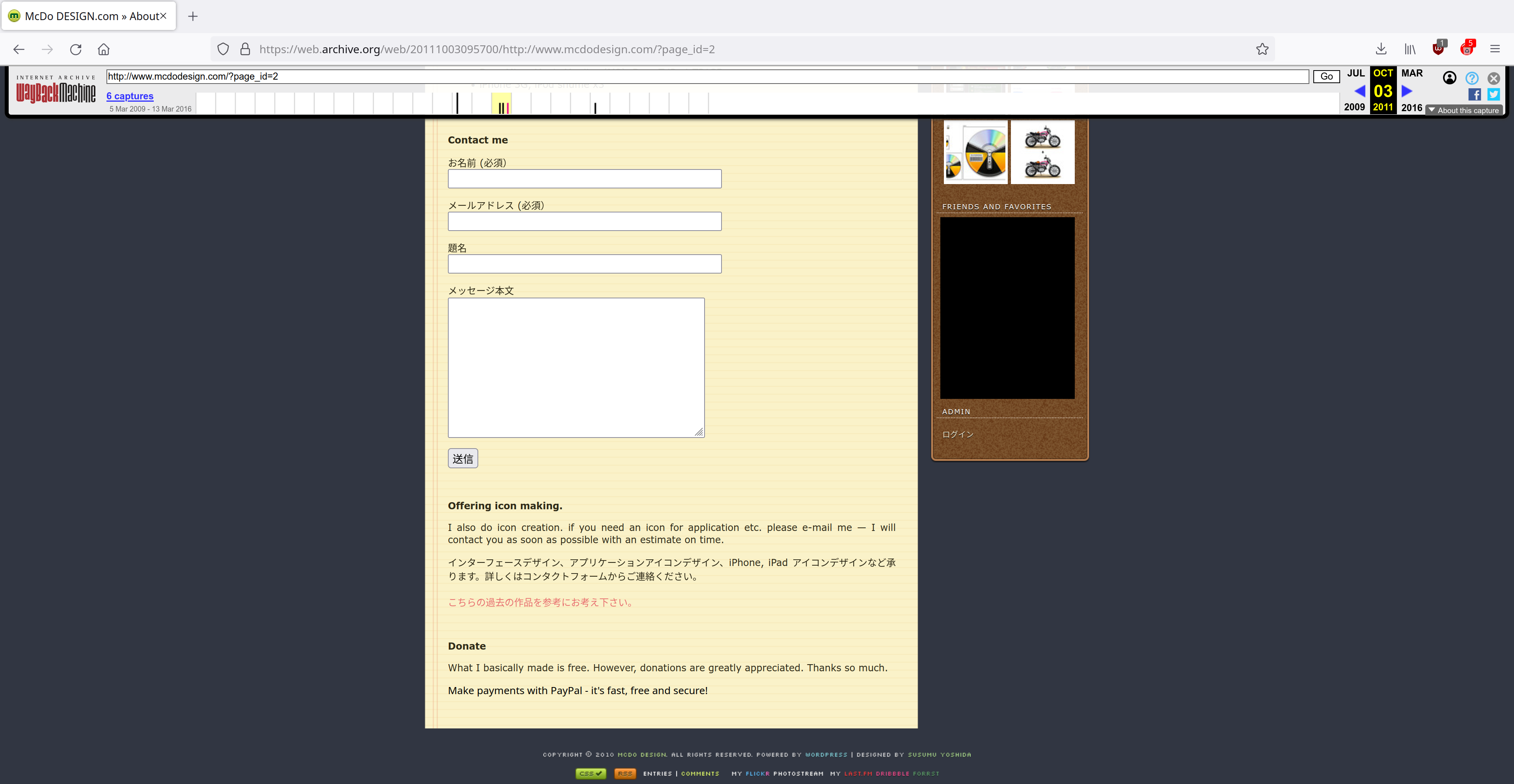Open a new browser tab
The height and width of the screenshot is (784, 1514).
coord(193,17)
